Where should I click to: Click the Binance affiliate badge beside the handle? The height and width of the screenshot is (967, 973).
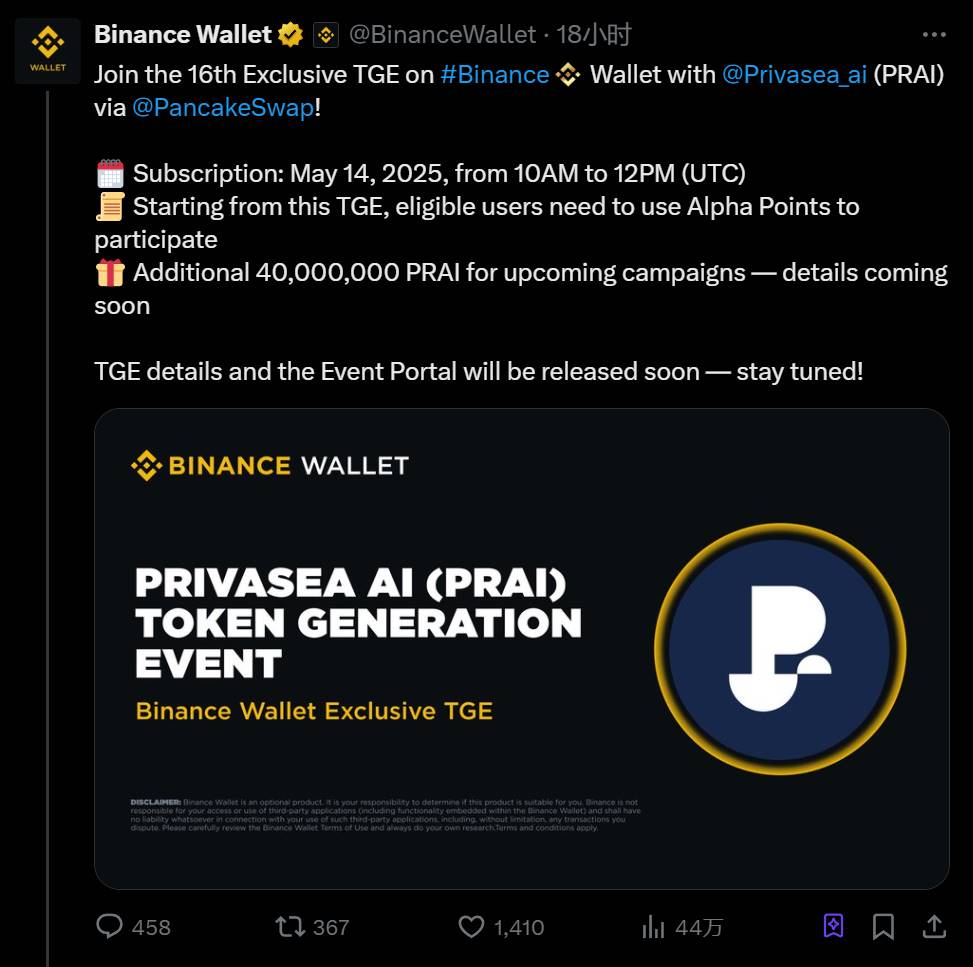coord(326,35)
